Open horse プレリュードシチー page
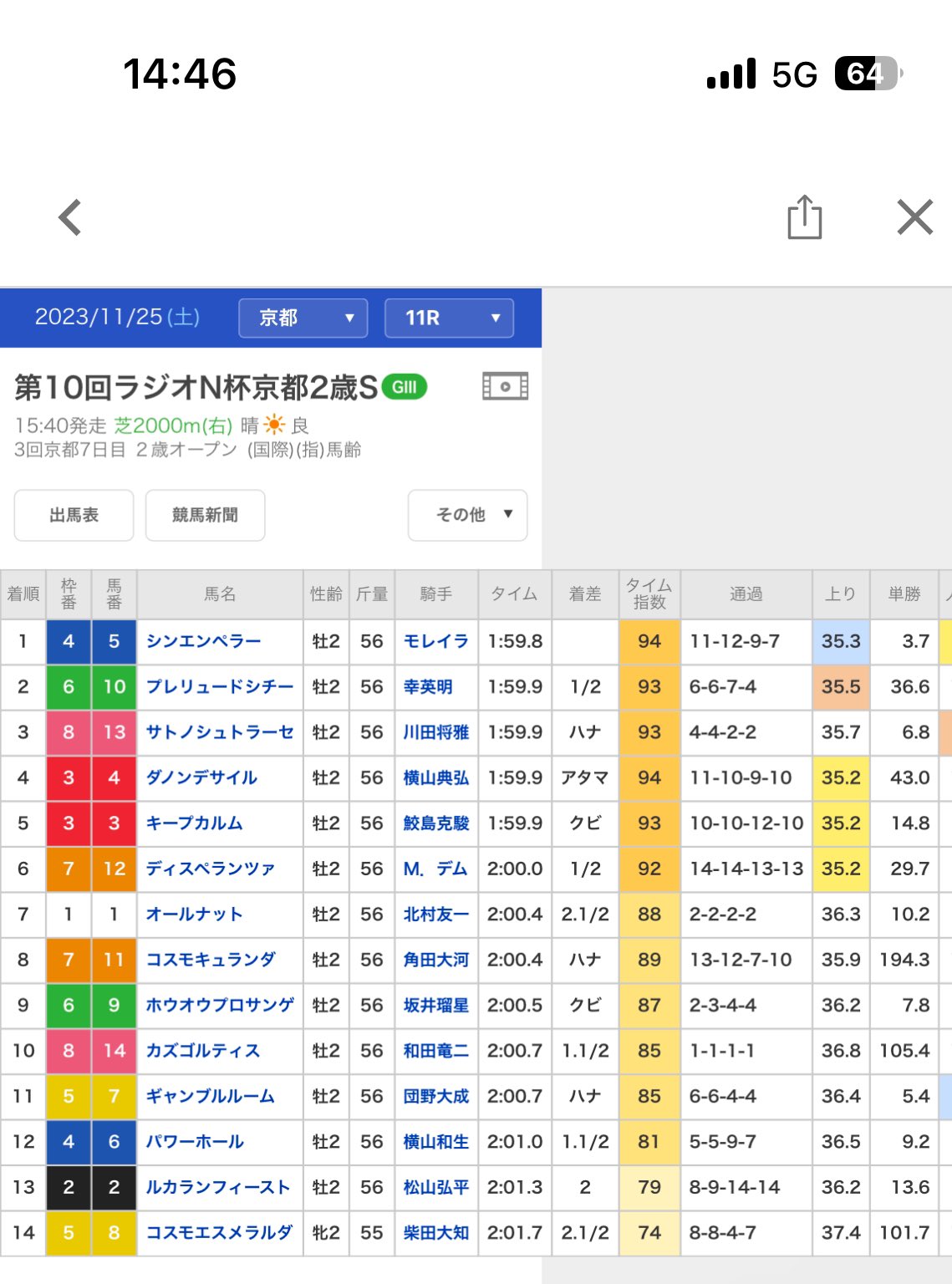This screenshot has width=952, height=1284. tap(219, 687)
